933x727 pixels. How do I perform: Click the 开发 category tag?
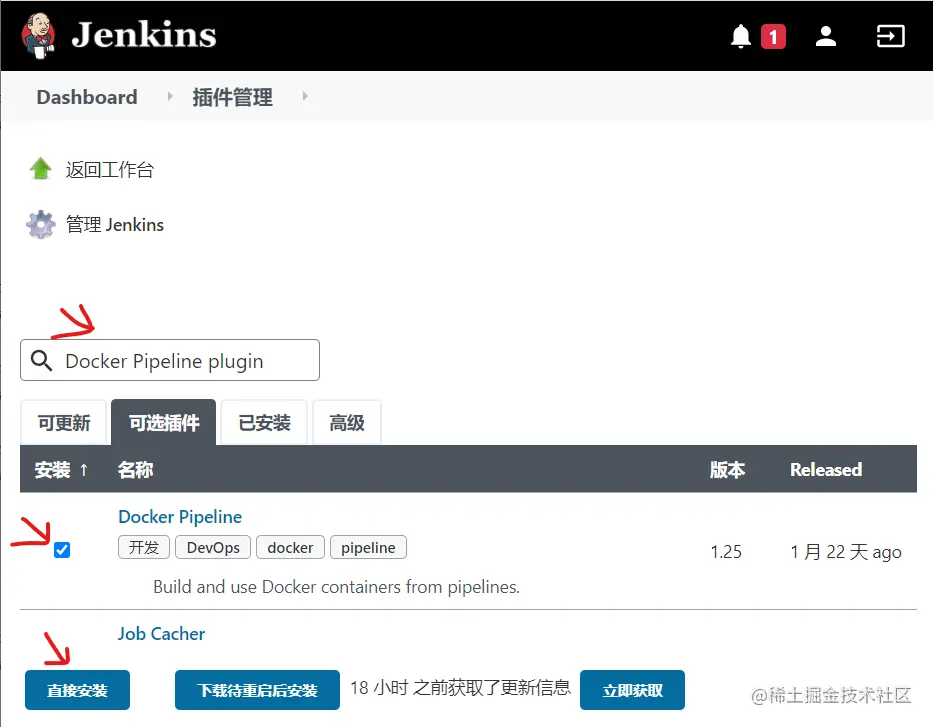pos(144,547)
